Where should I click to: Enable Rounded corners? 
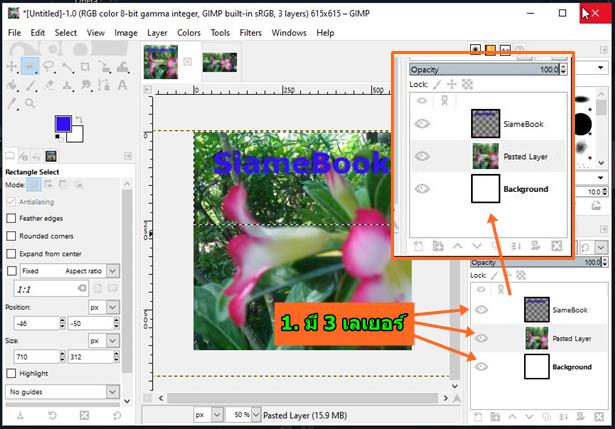[x=11, y=236]
